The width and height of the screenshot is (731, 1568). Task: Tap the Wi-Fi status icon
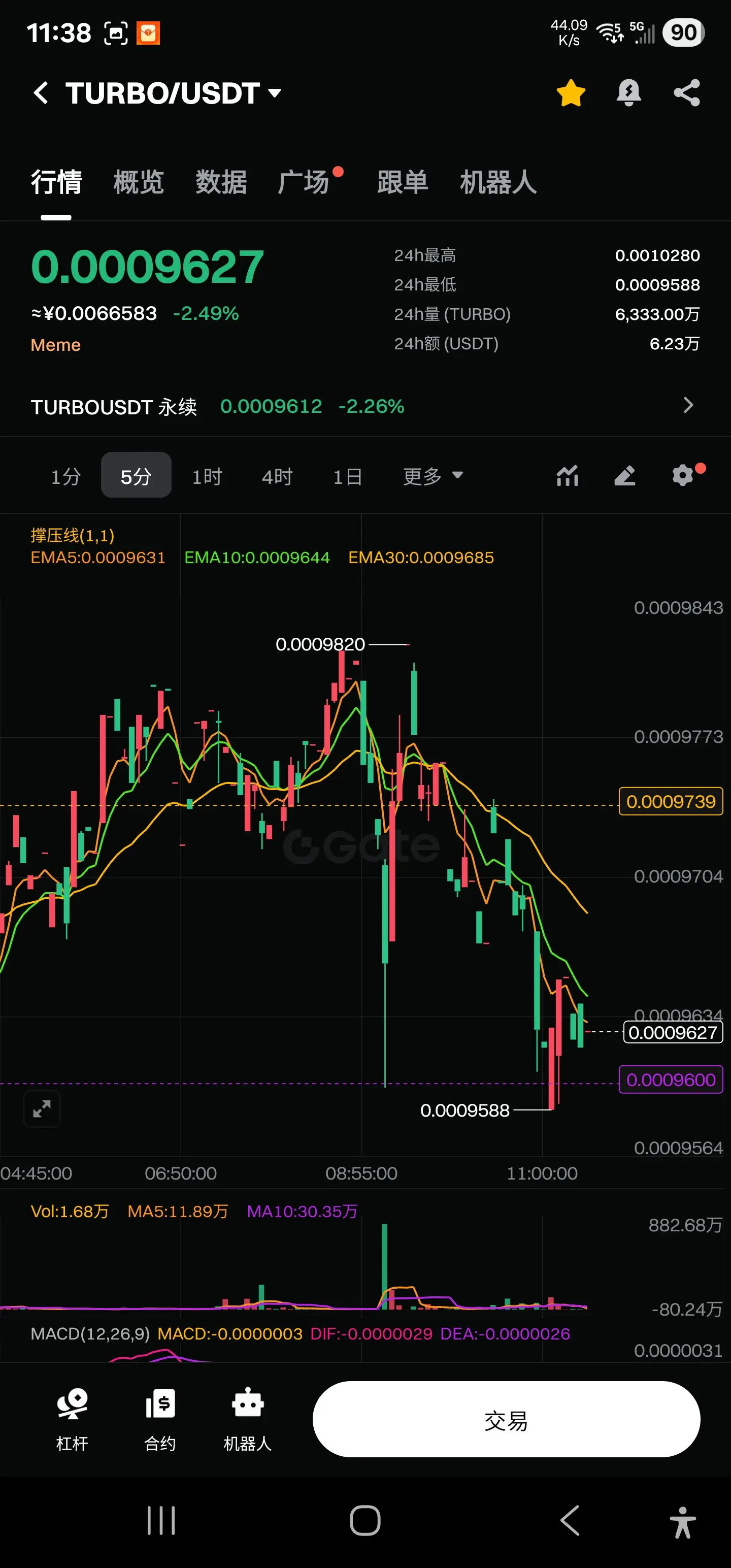click(609, 32)
